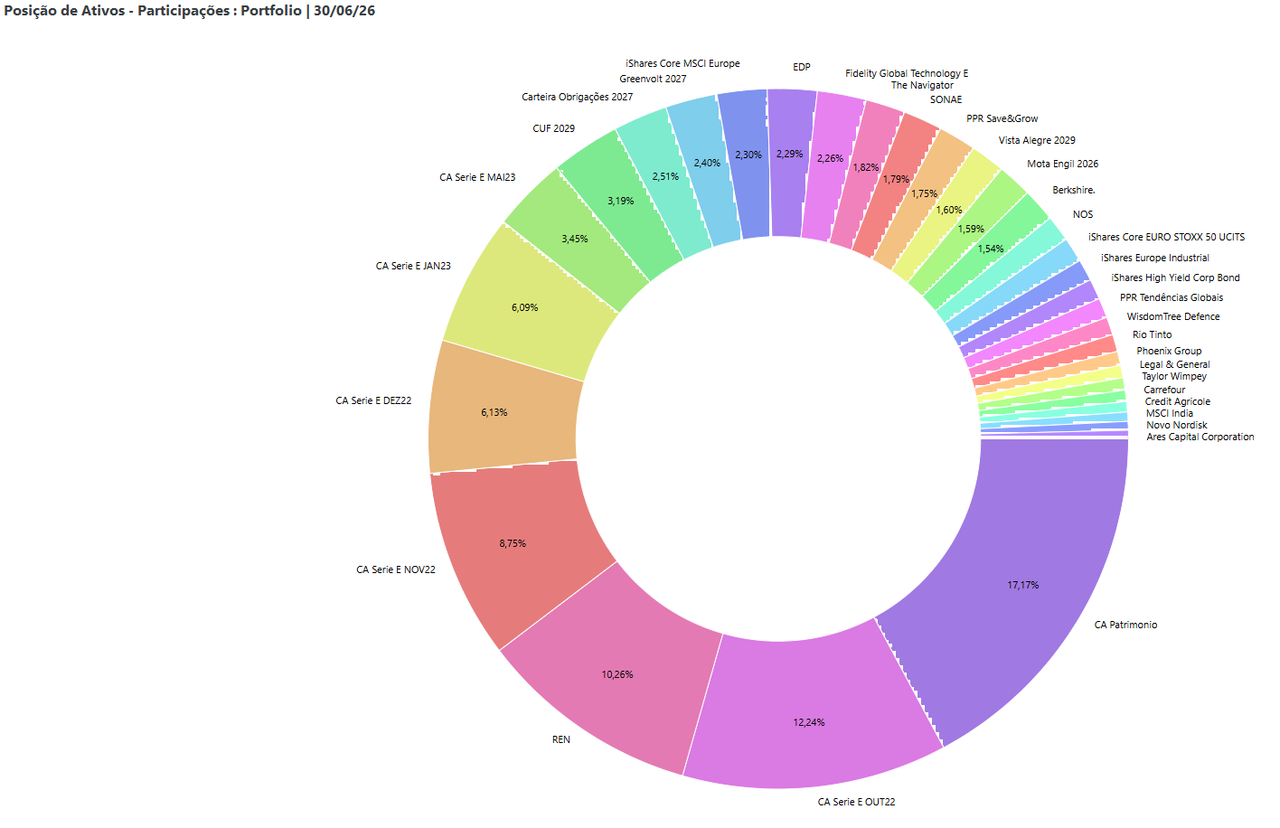The width and height of the screenshot is (1280, 828).
Task: Click the "SONAE" label text
Action: pos(946,100)
